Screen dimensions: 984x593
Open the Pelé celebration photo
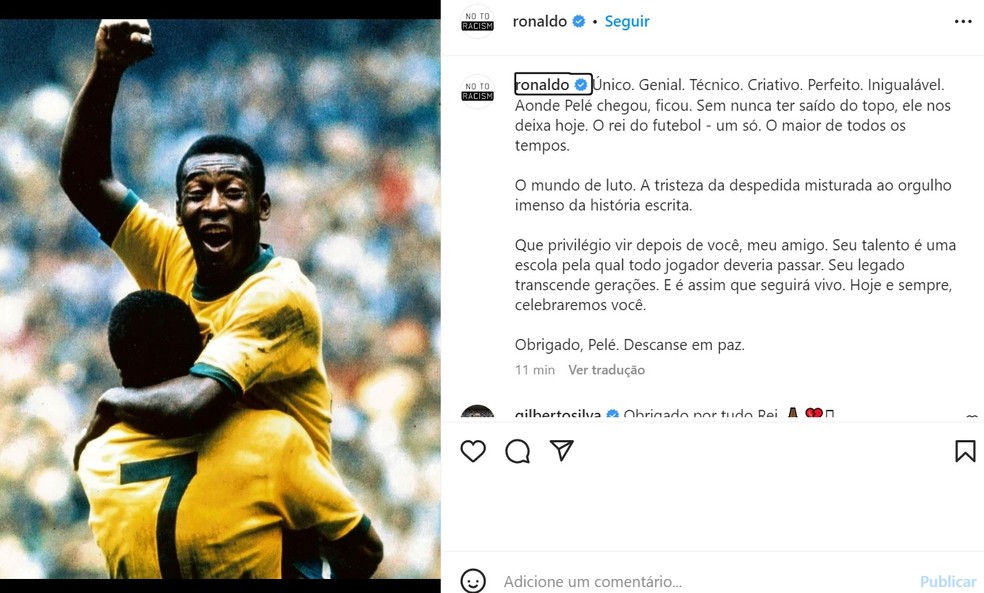click(x=220, y=299)
